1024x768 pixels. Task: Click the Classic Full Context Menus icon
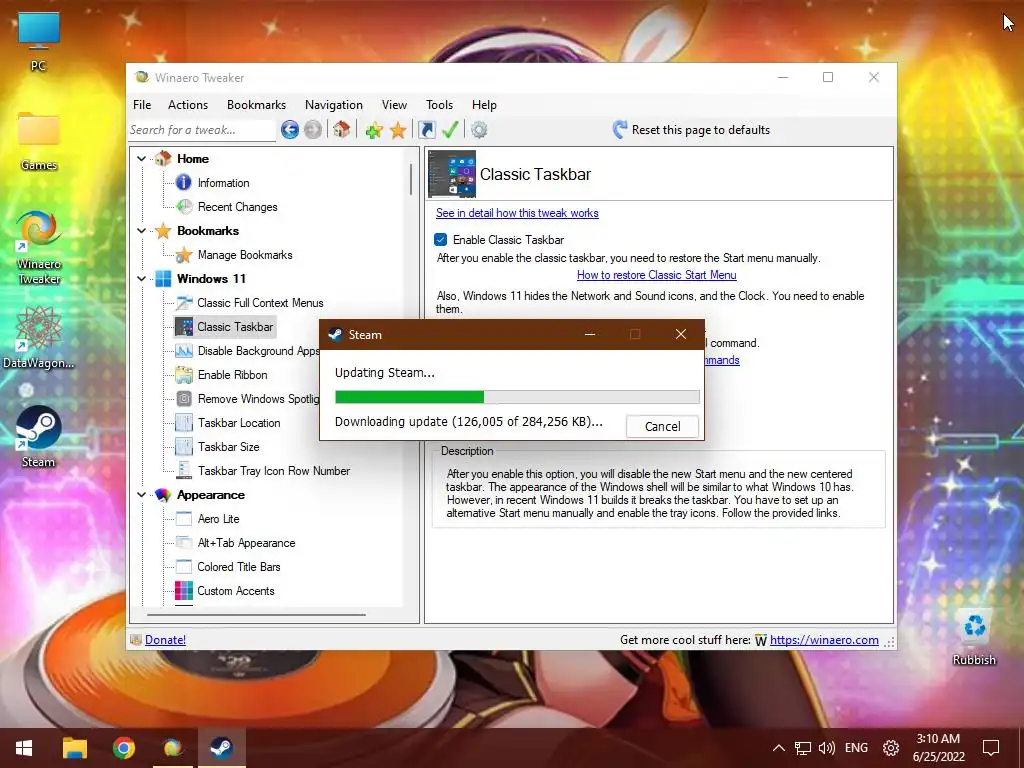184,302
